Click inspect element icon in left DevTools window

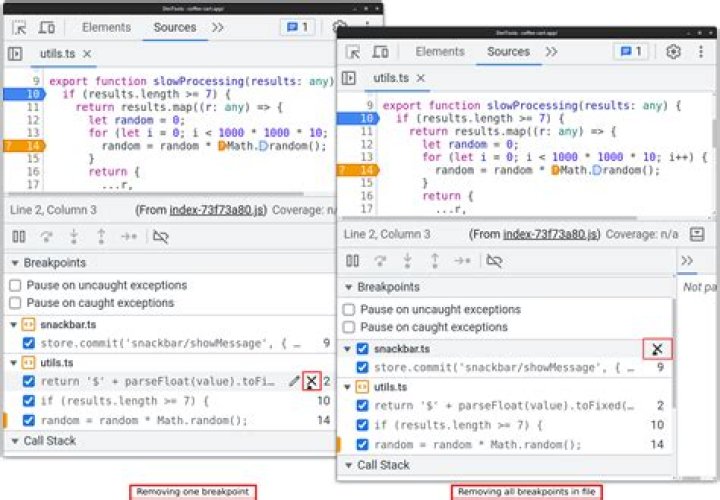[x=19, y=28]
